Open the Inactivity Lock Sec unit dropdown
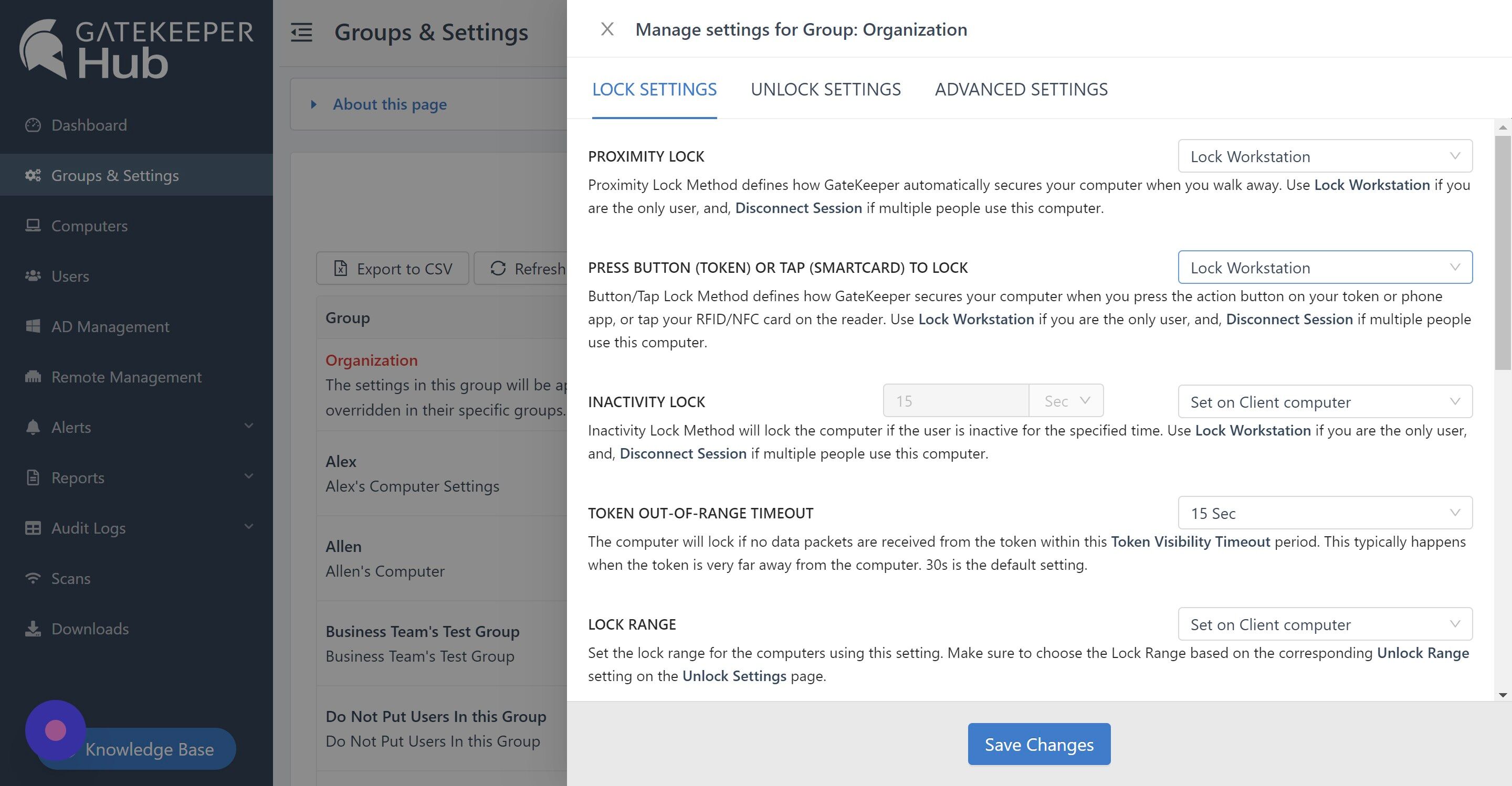Screen dimensions: 1512x786 click(1066, 401)
